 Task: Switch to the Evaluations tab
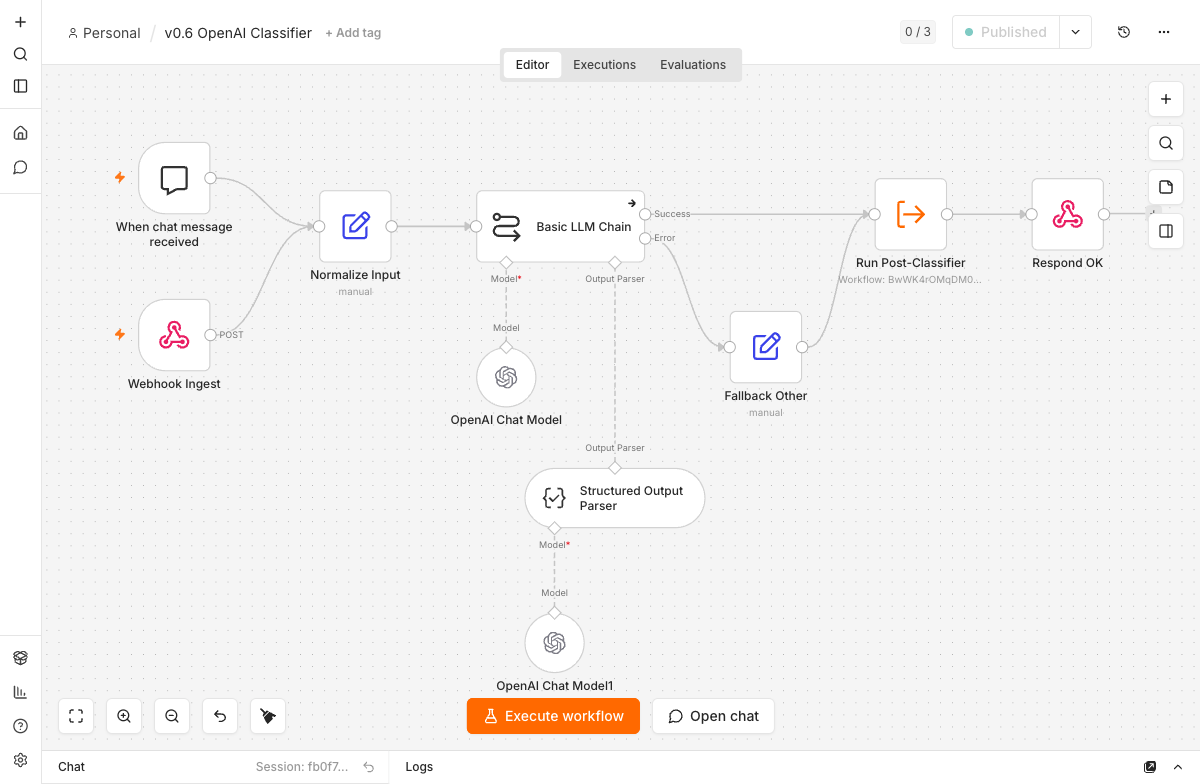pyautogui.click(x=693, y=65)
